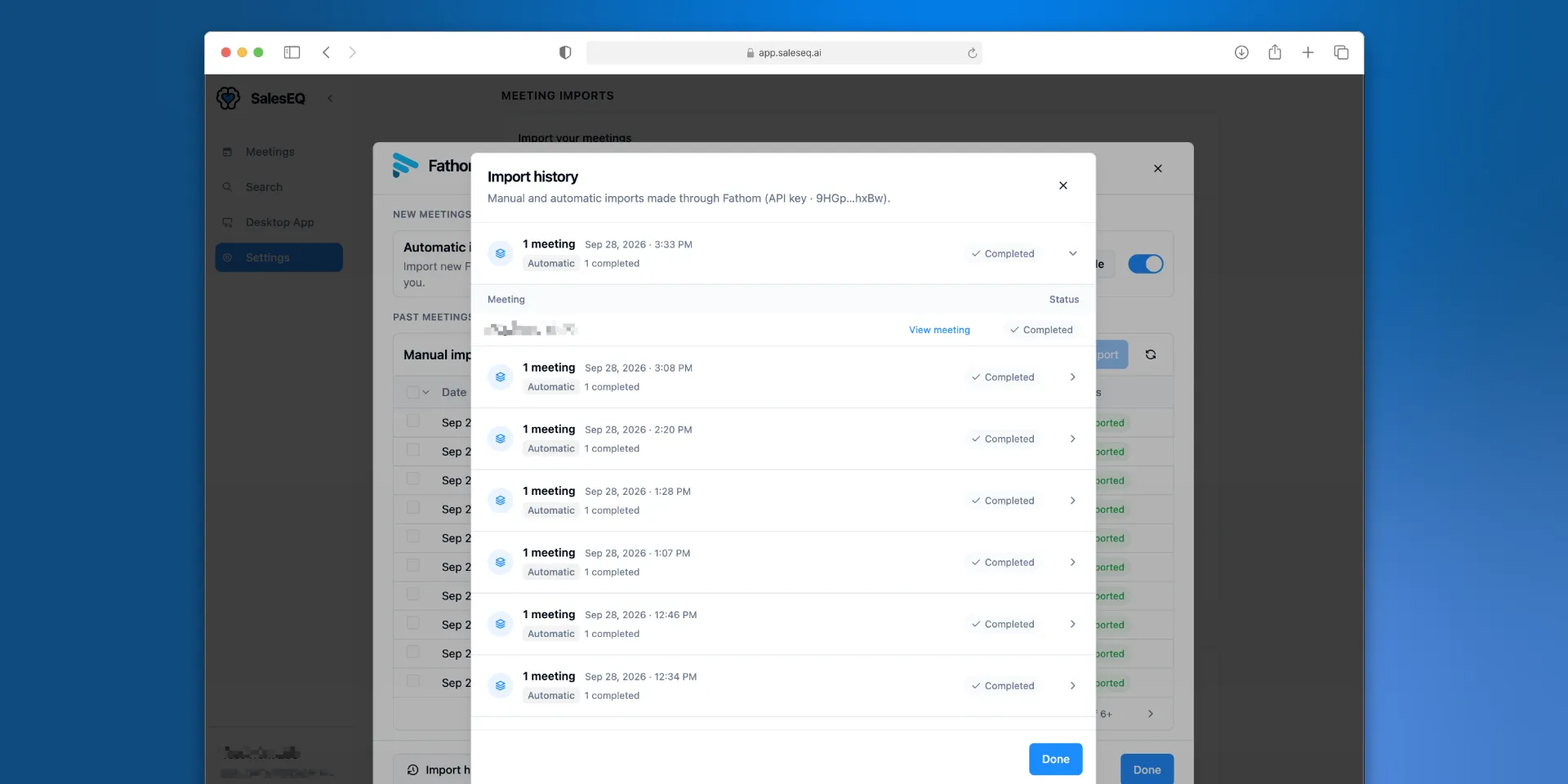
Task: Expand the 1:28 PM import entry
Action: coord(1072,501)
